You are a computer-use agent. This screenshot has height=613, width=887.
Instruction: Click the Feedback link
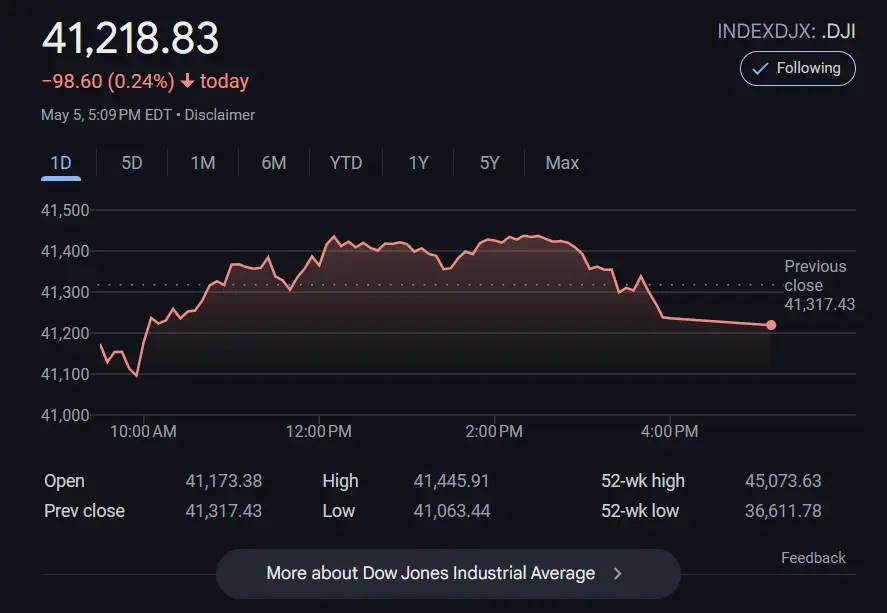tap(813, 558)
